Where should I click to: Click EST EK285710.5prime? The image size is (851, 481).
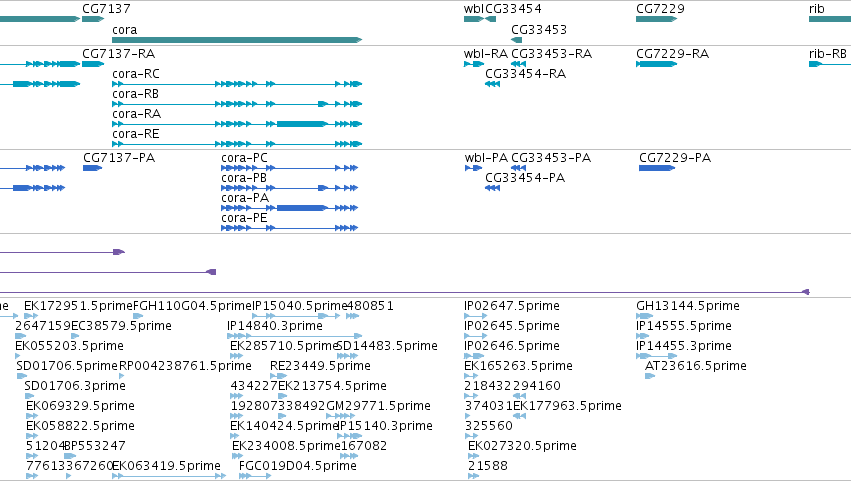tap(284, 346)
